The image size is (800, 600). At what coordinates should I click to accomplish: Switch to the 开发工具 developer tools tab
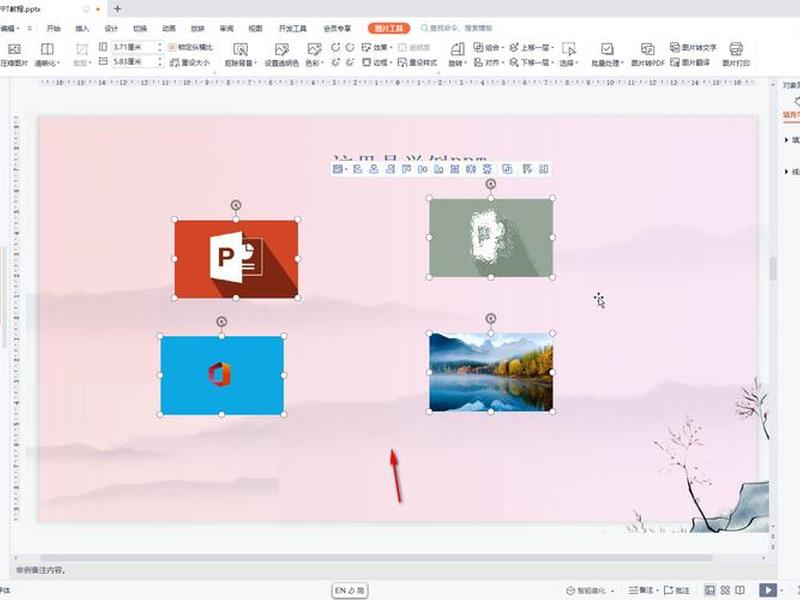point(292,29)
